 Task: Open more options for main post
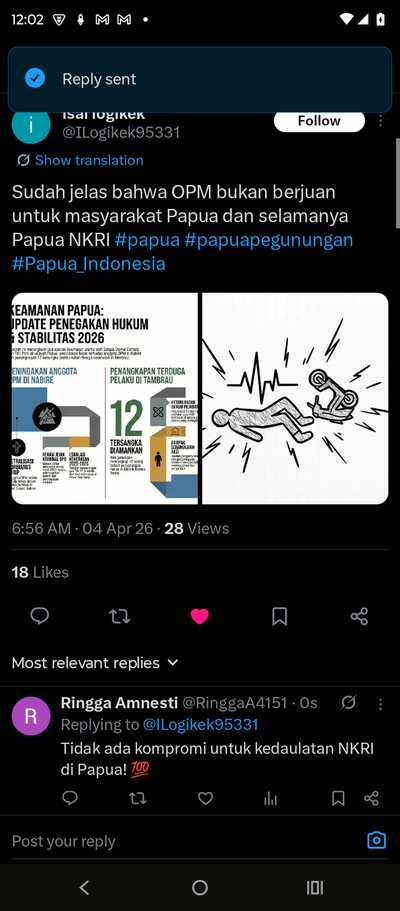pos(380,120)
